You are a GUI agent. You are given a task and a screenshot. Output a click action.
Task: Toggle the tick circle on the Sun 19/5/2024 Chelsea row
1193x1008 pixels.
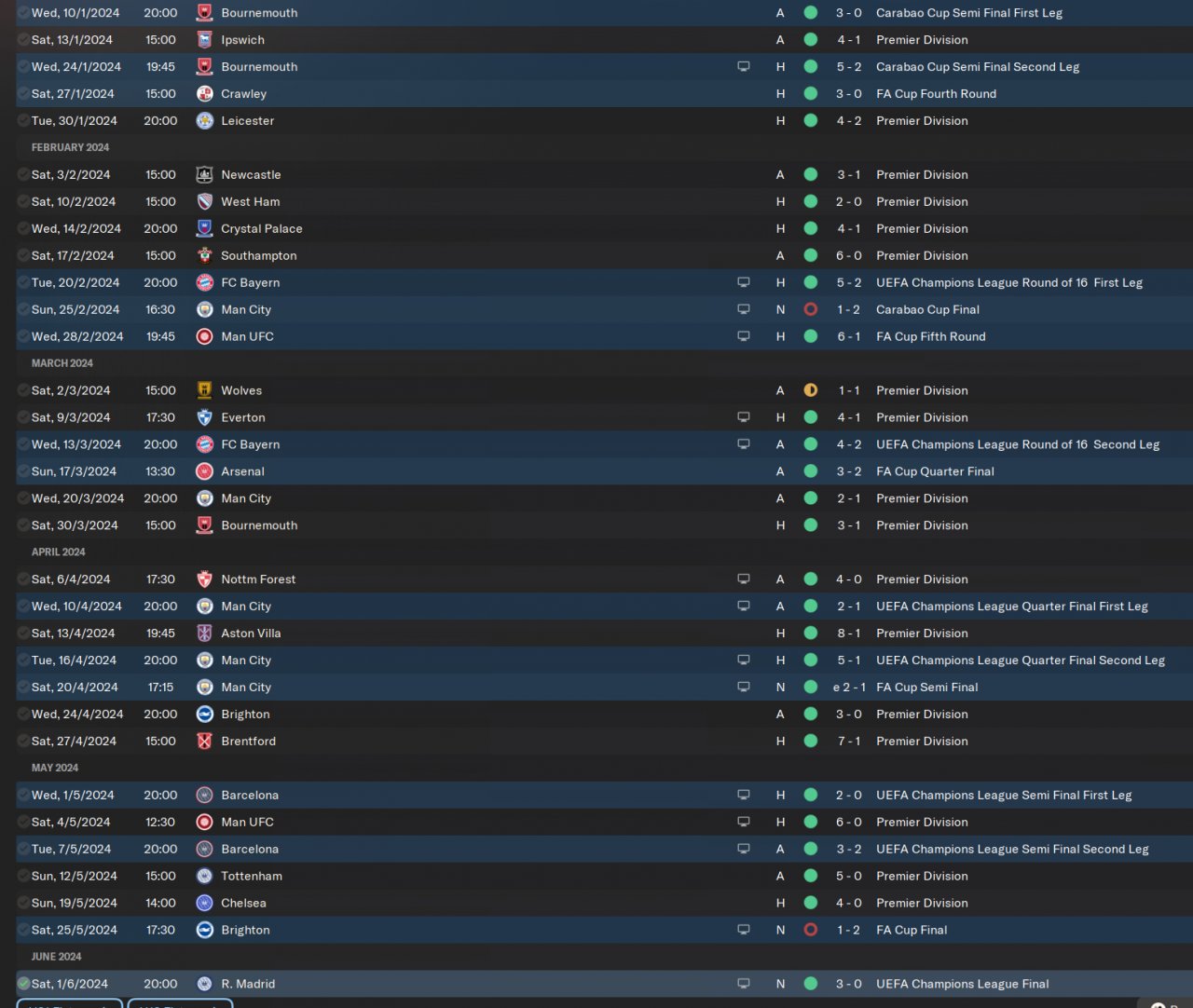[23, 903]
